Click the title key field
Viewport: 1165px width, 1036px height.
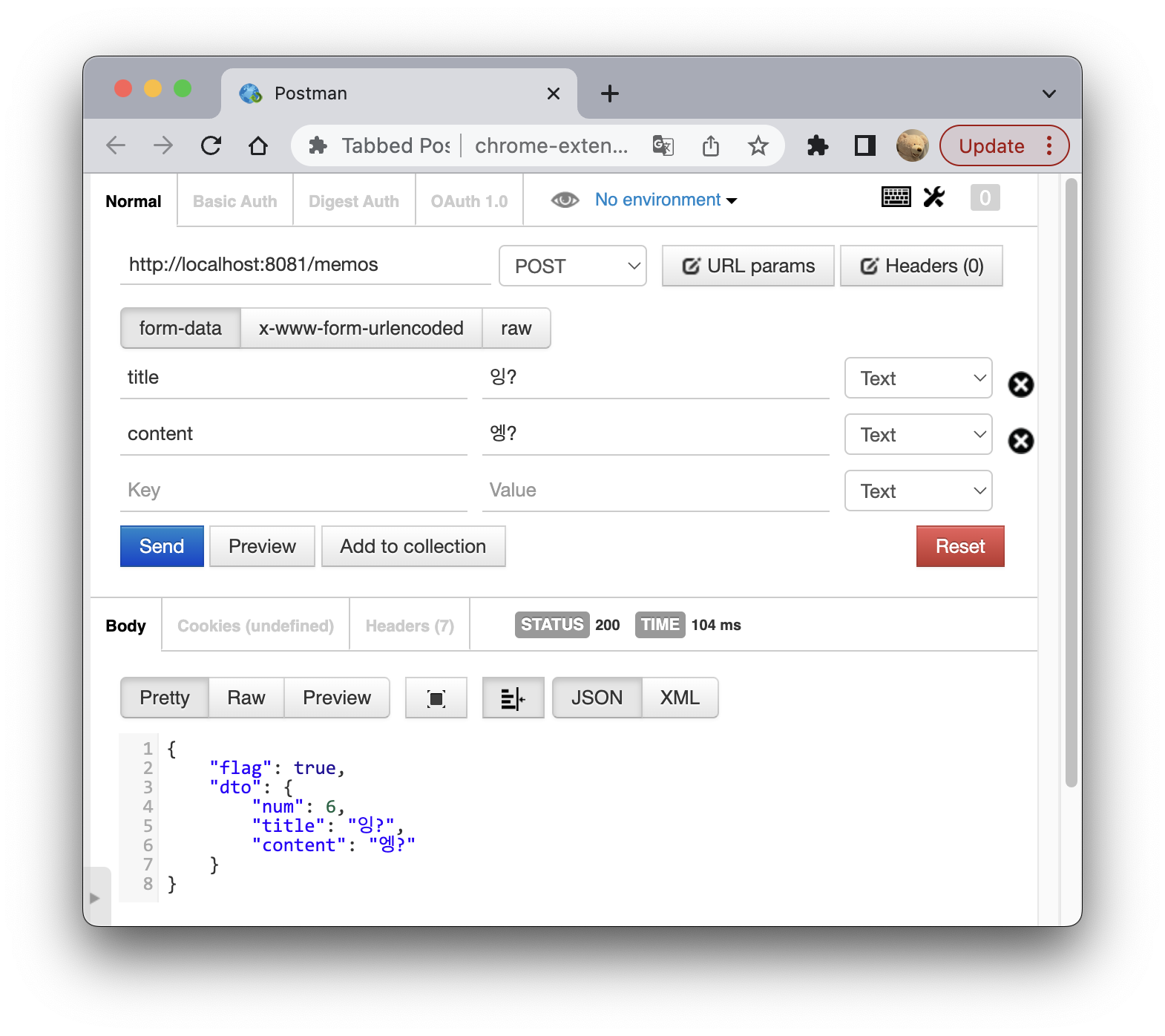coord(294,378)
